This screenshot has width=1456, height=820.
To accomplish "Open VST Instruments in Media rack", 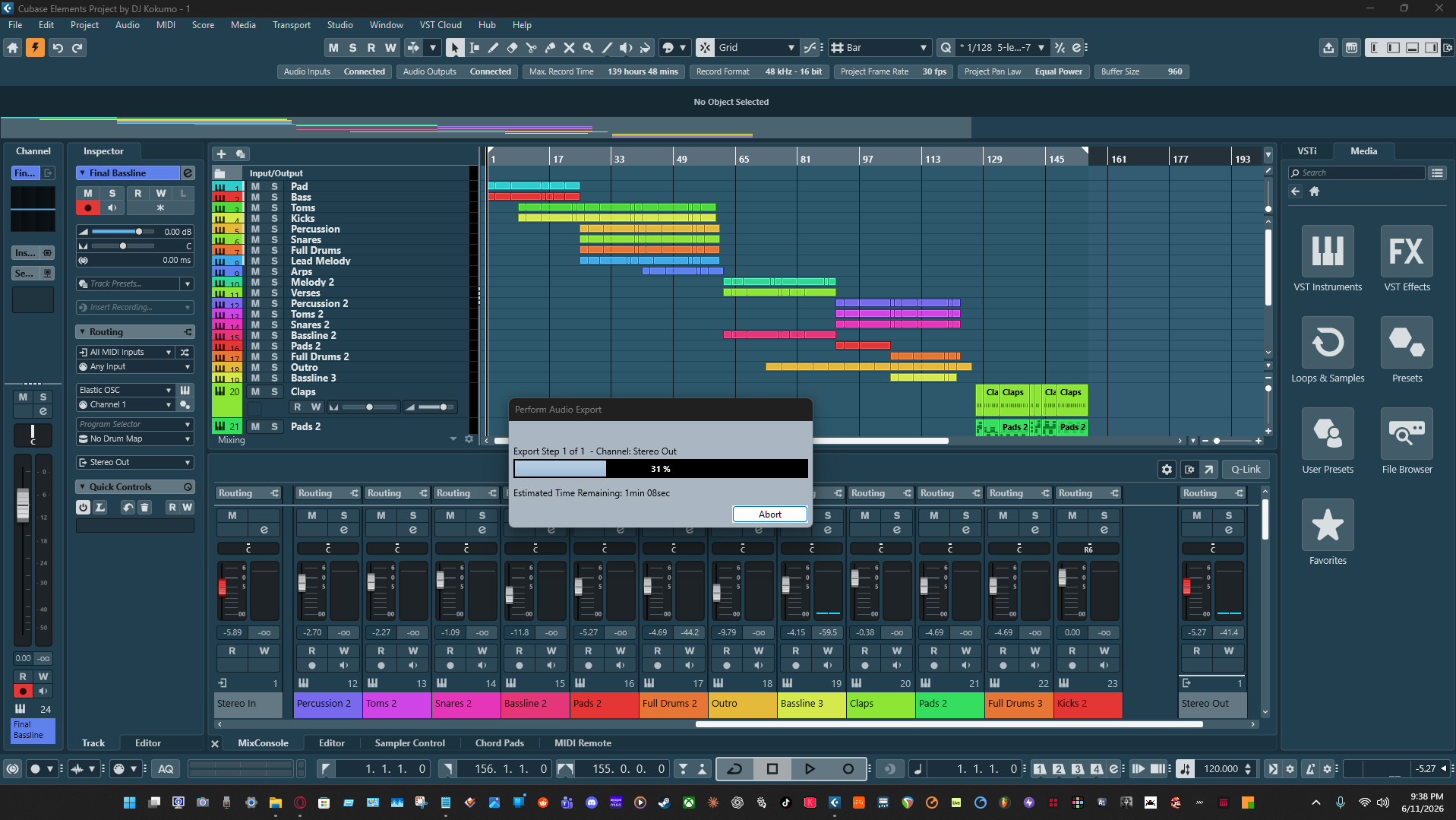I will 1328,258.
